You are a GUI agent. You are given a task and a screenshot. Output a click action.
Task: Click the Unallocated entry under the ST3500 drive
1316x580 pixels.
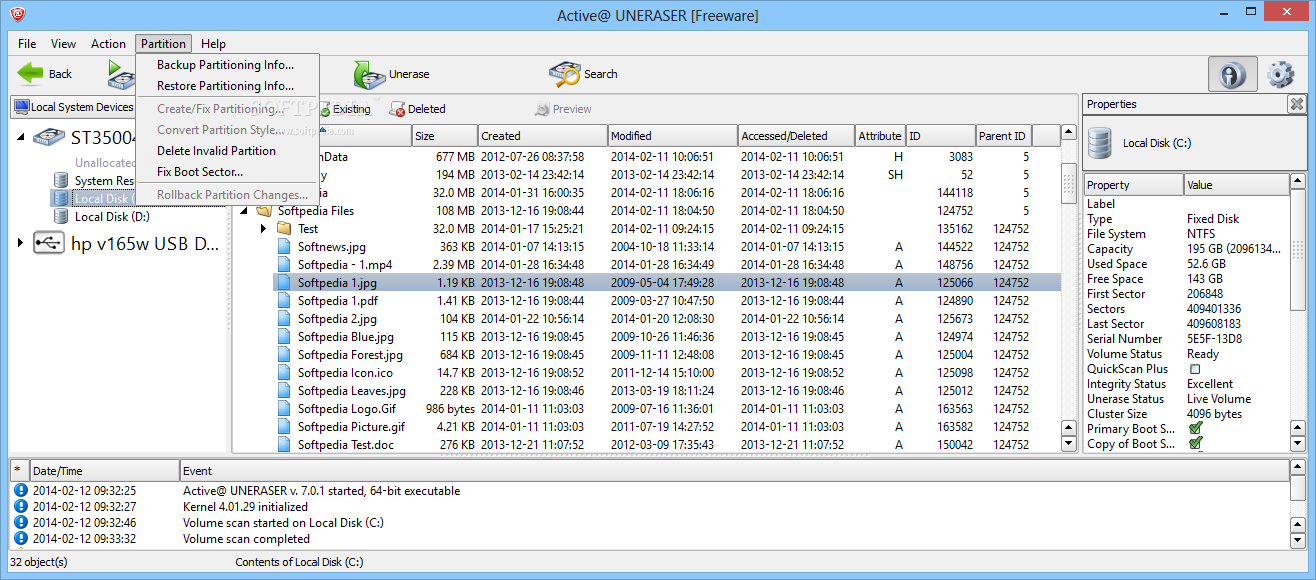(x=106, y=163)
